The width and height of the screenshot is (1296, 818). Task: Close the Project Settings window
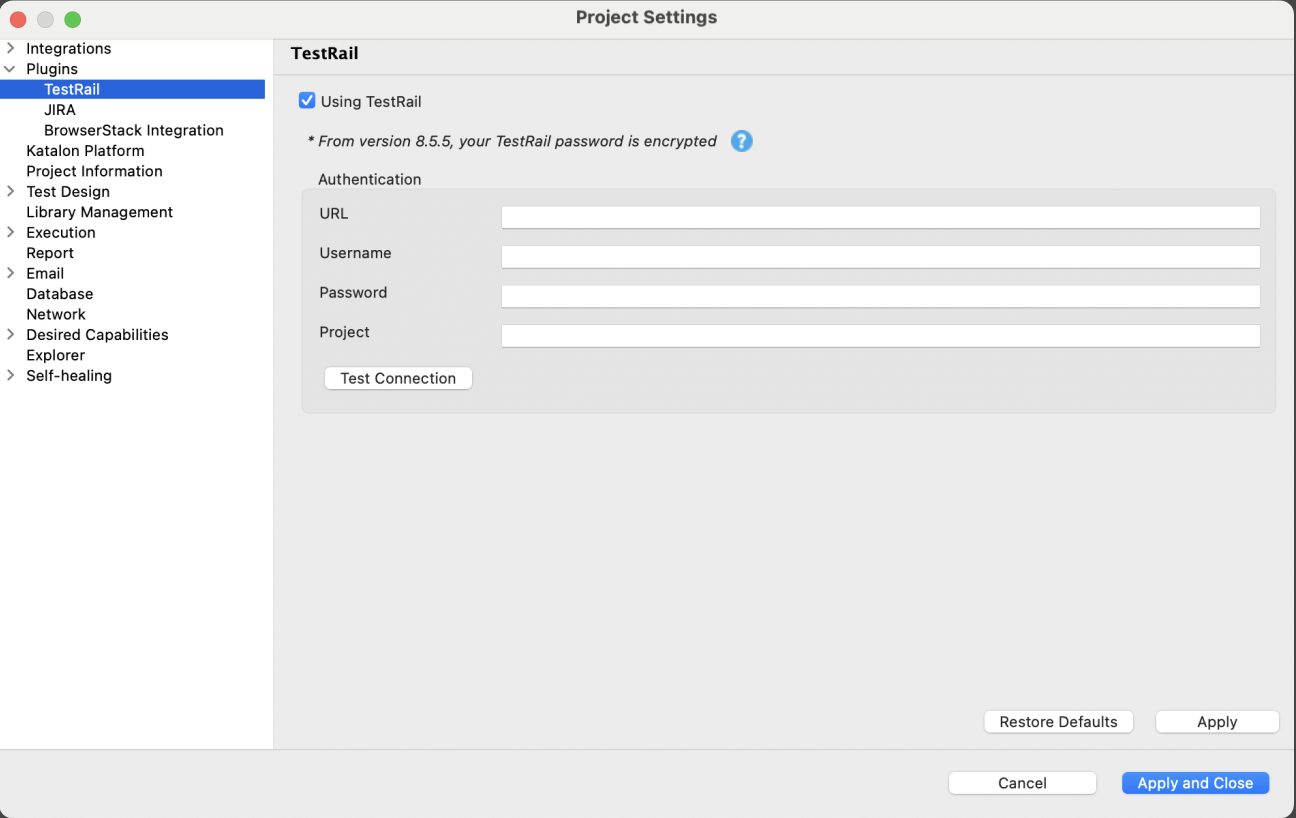tap(18, 19)
